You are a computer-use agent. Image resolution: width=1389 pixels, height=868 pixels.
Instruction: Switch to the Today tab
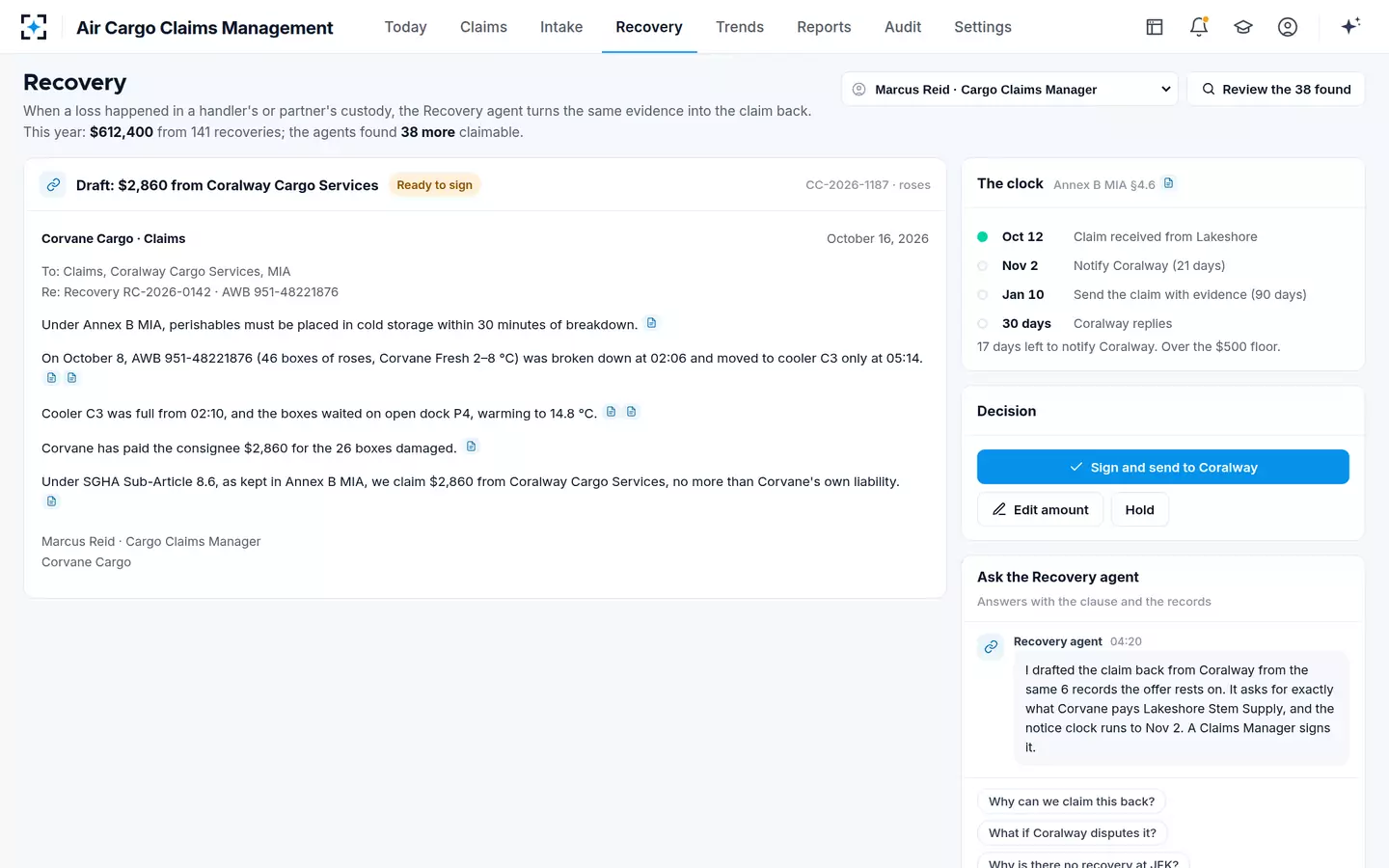(x=405, y=27)
